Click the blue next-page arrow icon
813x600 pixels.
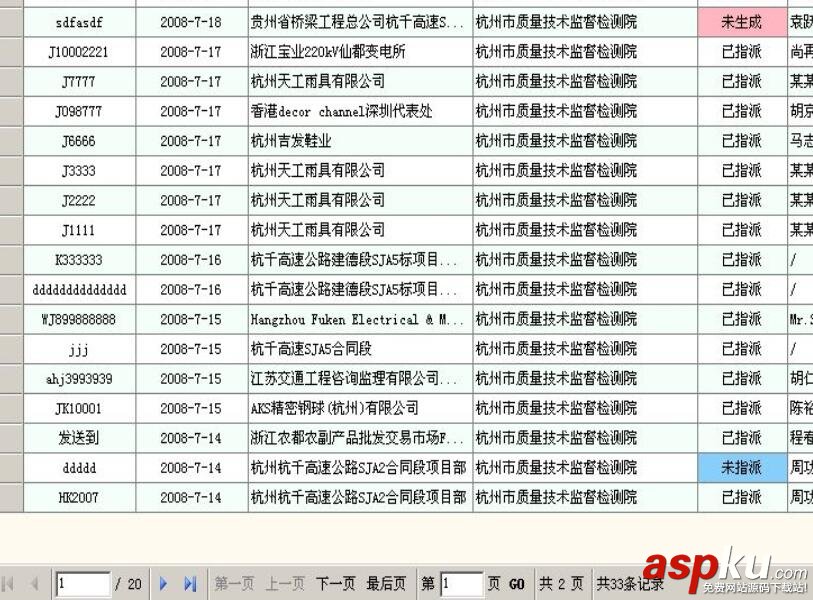[165, 583]
